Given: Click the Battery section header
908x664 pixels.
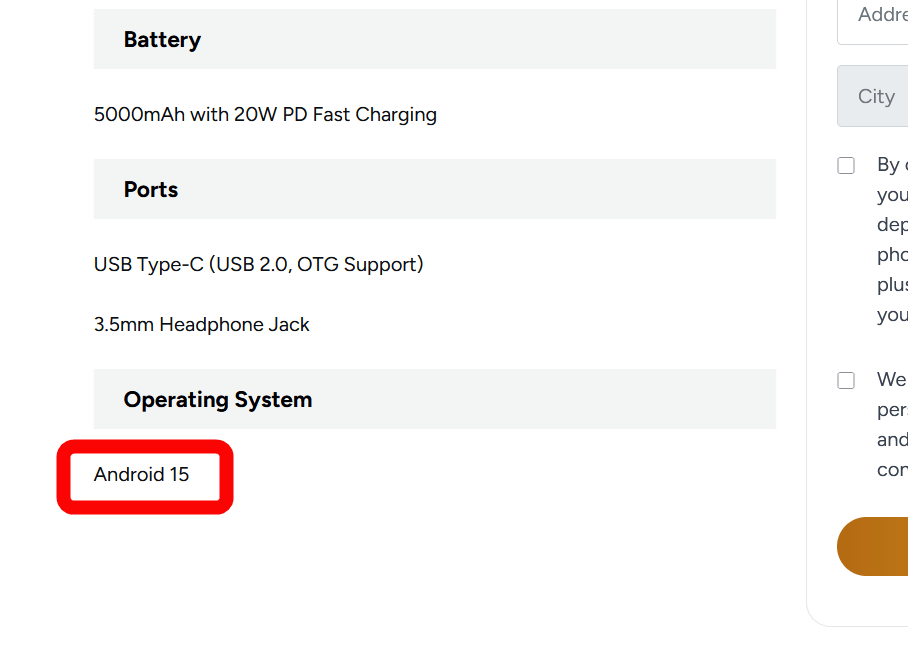Looking at the screenshot, I should pyautogui.click(x=435, y=40).
